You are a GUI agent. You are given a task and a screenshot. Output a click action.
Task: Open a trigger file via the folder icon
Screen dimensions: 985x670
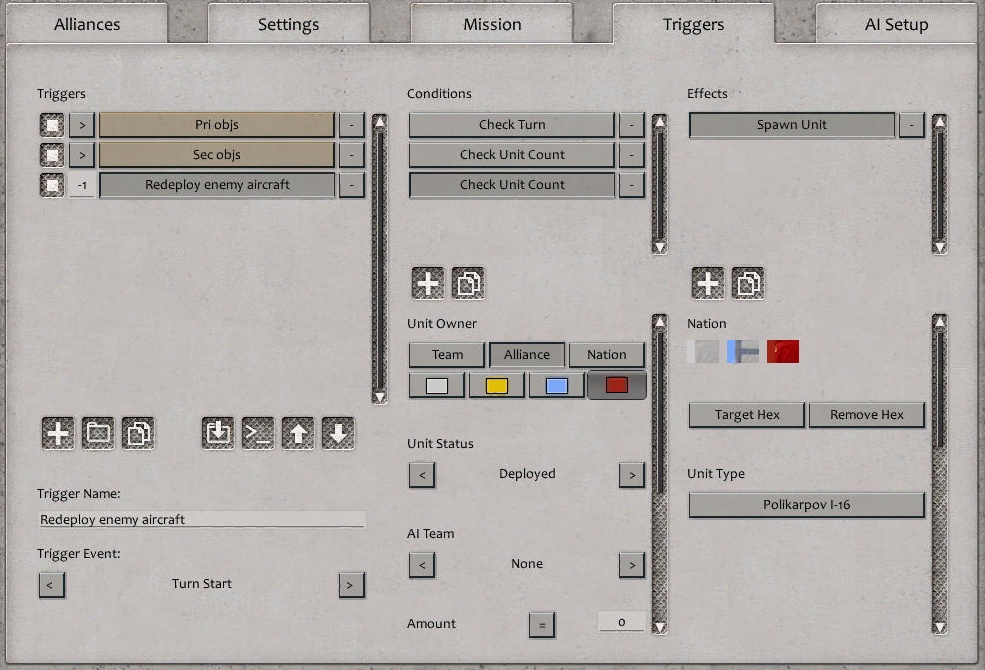97,433
